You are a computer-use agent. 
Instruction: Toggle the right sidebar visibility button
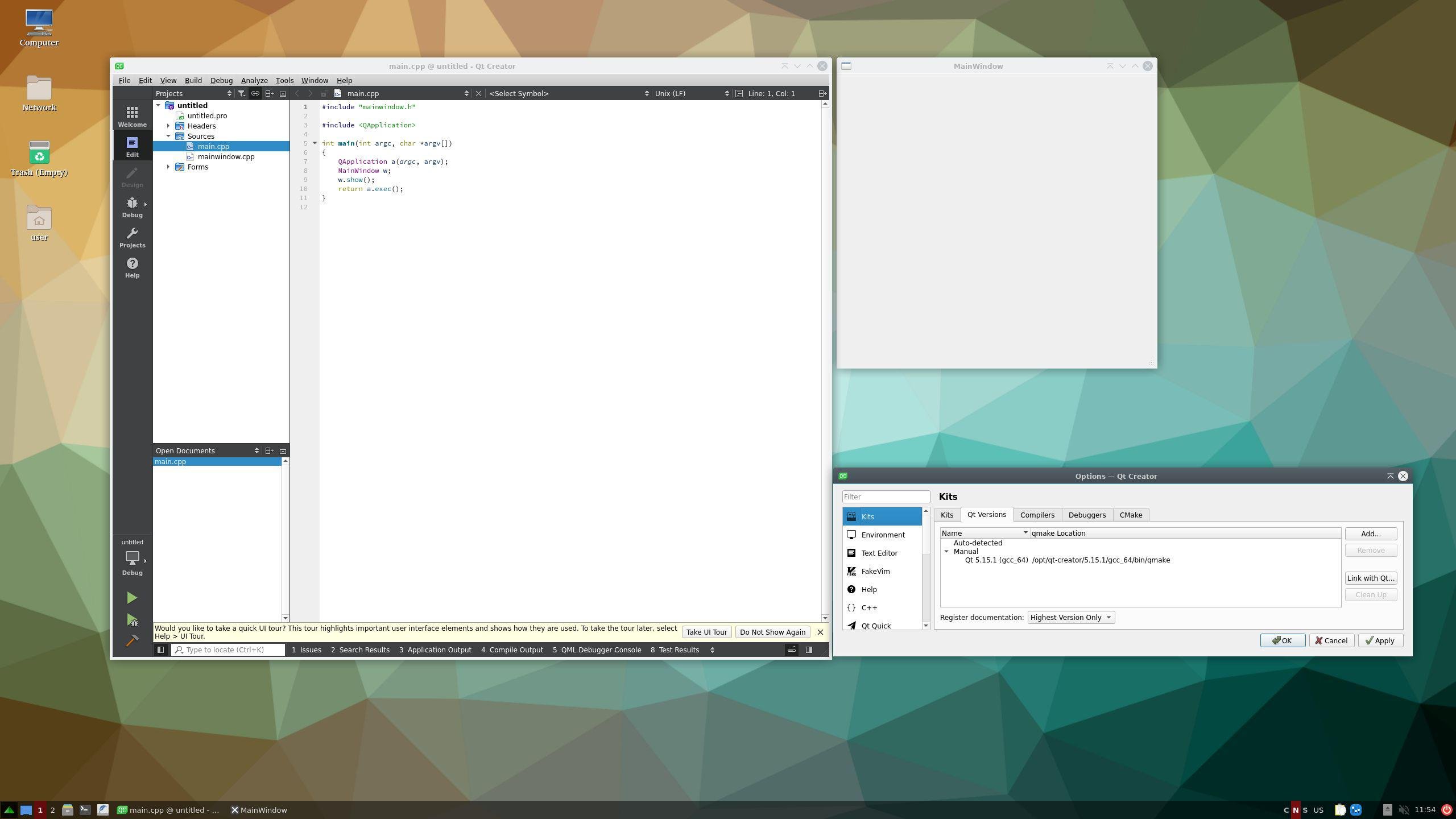[809, 650]
